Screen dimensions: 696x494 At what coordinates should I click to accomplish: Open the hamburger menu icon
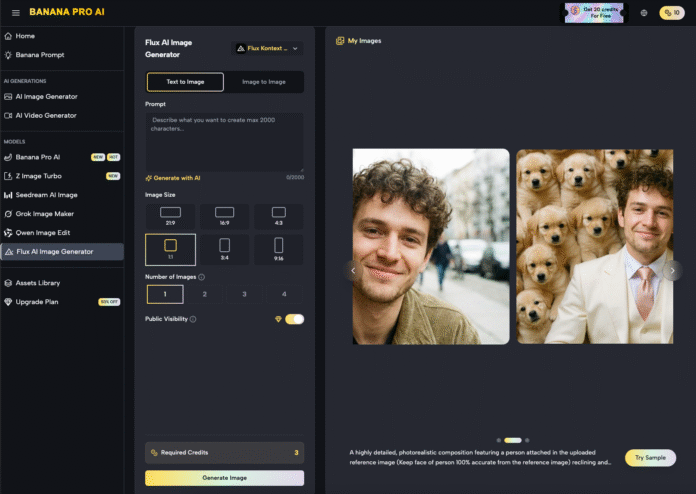click(15, 13)
